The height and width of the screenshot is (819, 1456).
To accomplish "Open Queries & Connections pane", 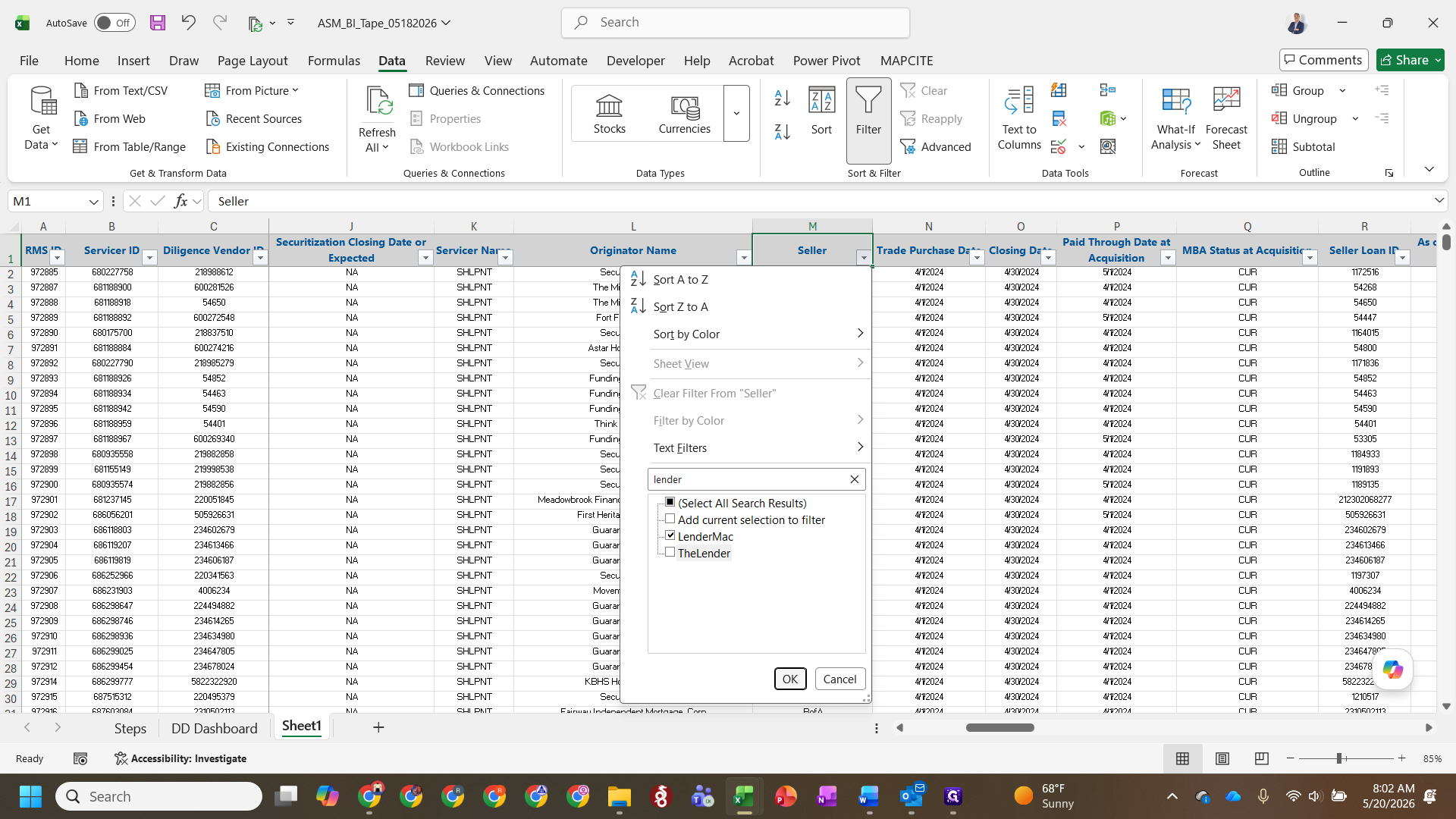I will tap(477, 90).
